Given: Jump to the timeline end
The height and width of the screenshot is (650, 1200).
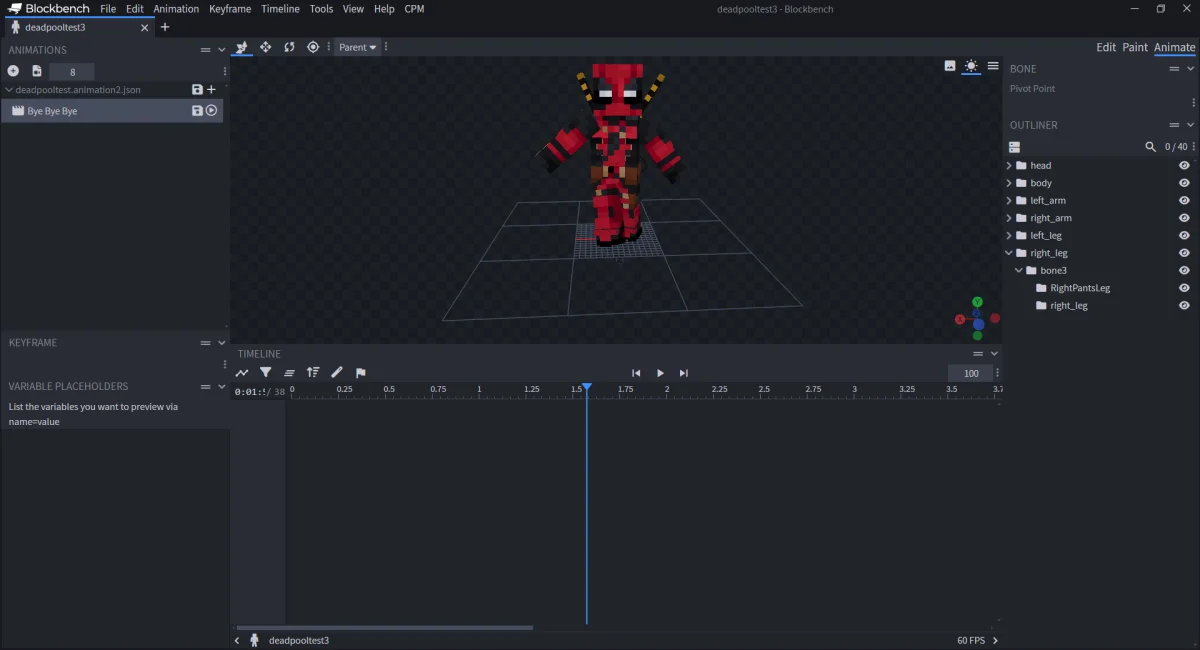Looking at the screenshot, I should (684, 373).
